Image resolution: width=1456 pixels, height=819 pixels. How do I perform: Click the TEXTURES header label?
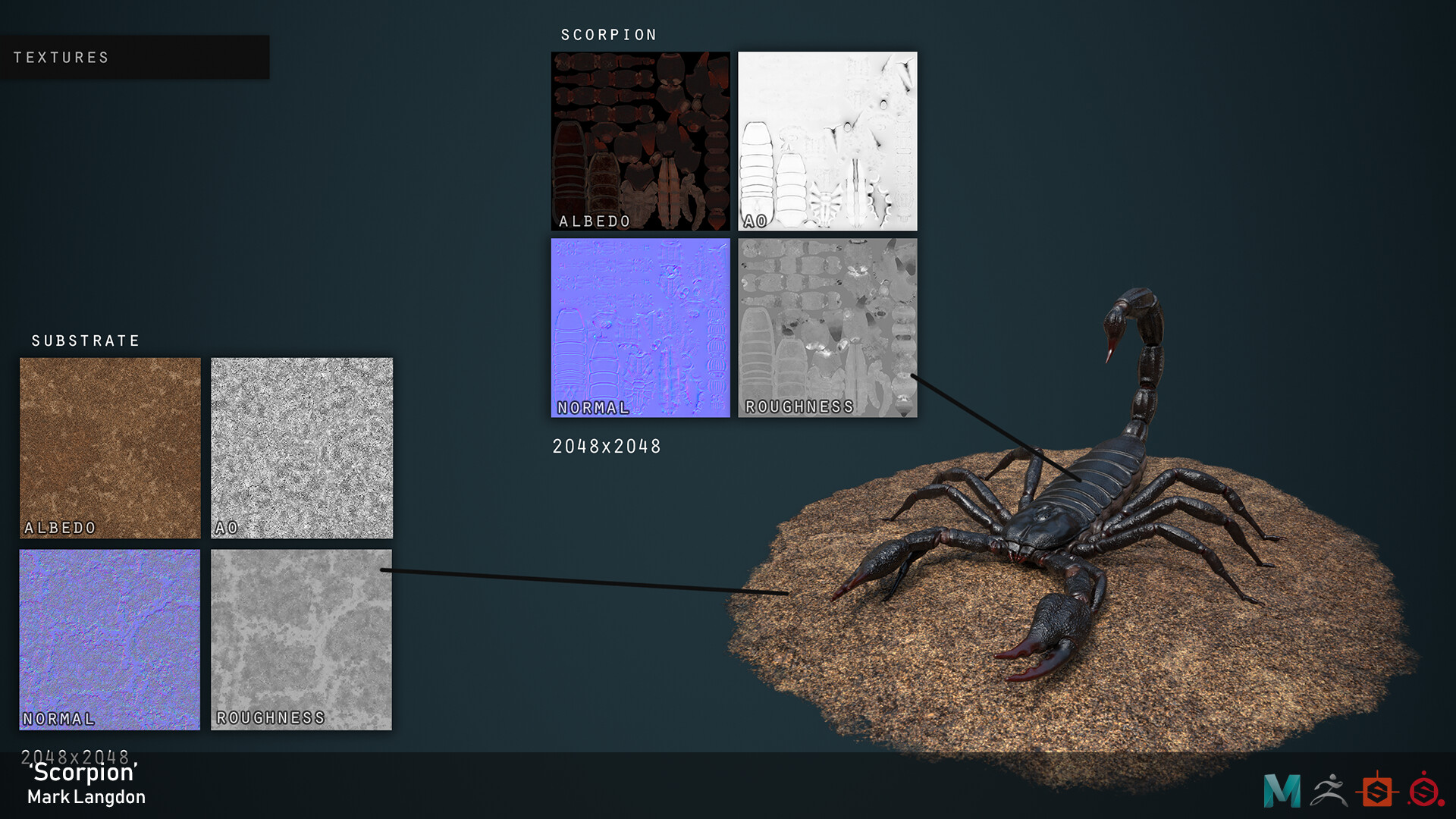(x=61, y=58)
